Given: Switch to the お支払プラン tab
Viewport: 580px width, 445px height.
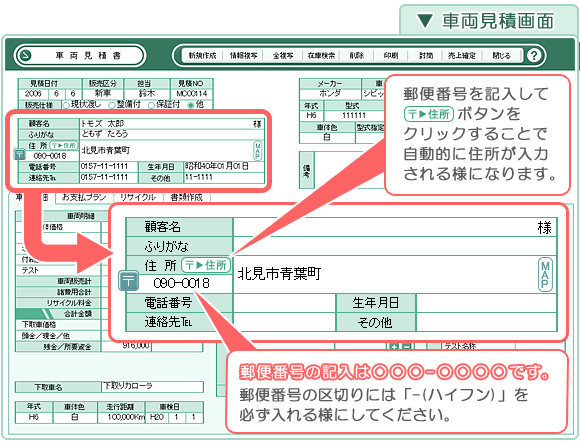Looking at the screenshot, I should (x=84, y=198).
